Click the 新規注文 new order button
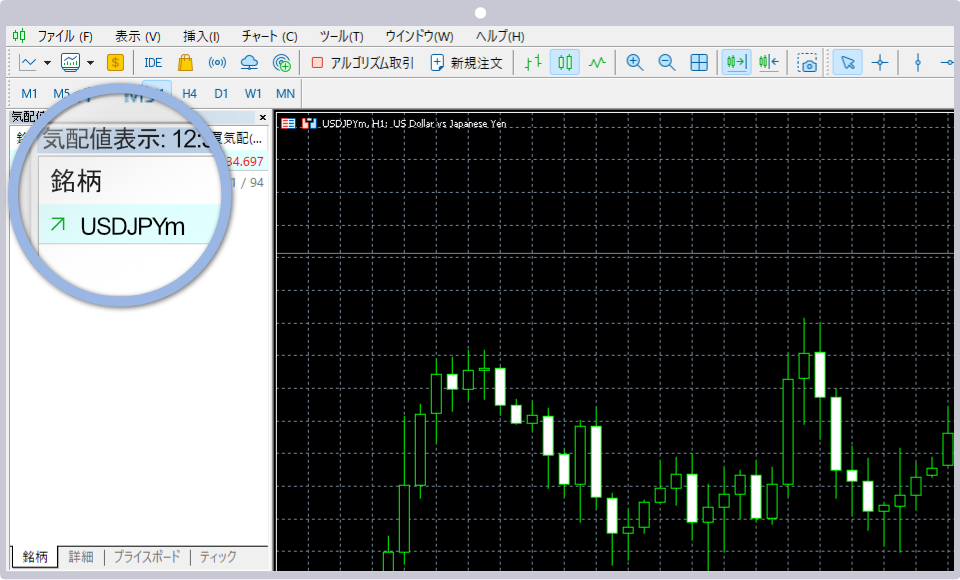The width and height of the screenshot is (960, 580). pos(467,62)
